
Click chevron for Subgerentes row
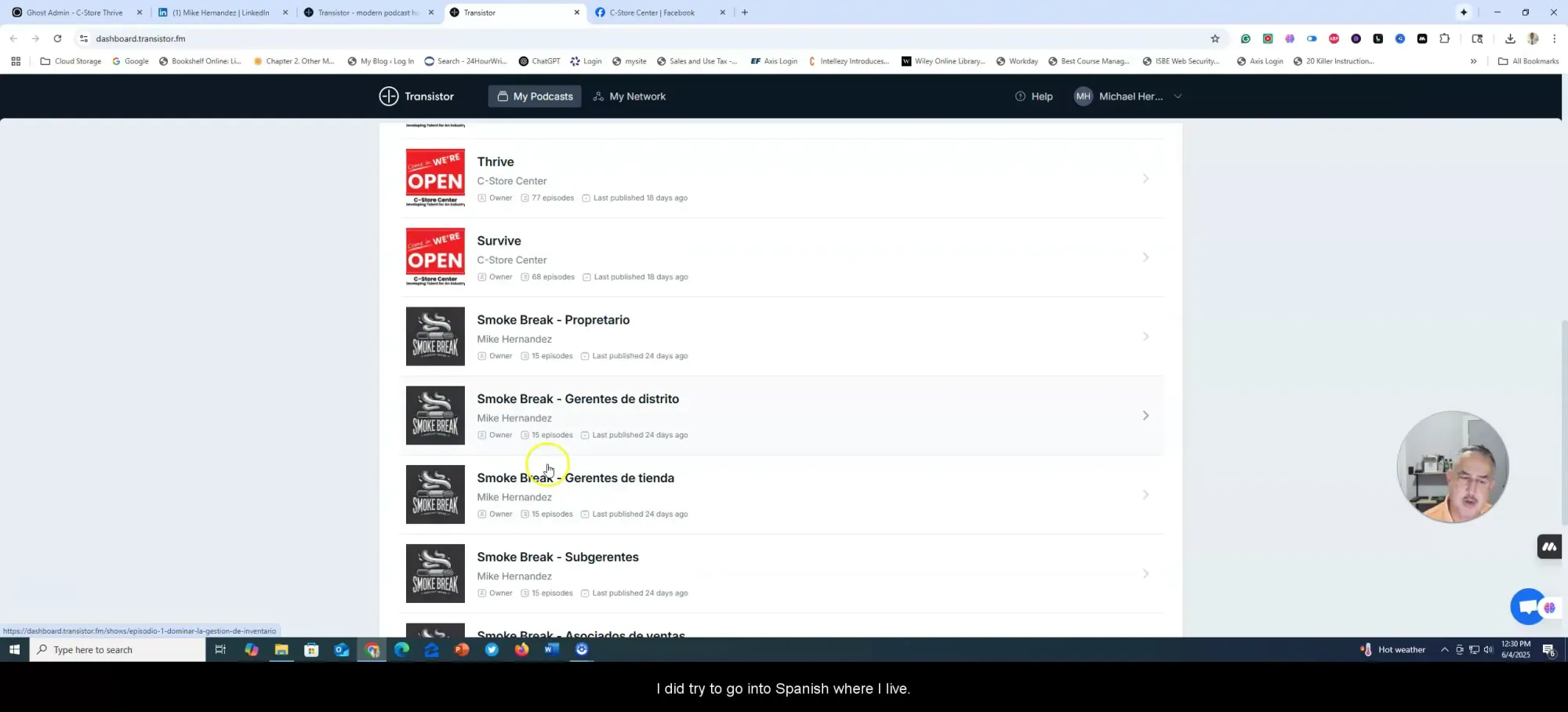[x=1145, y=574]
